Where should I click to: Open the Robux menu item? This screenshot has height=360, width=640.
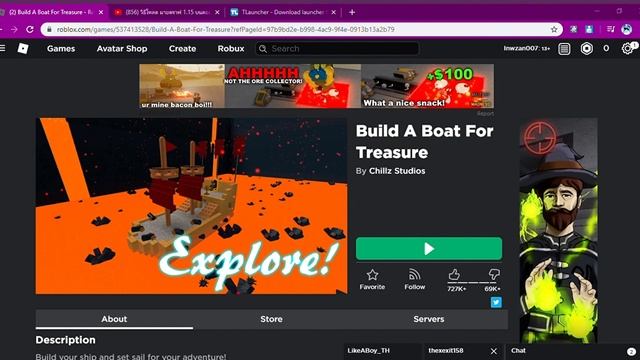[231, 49]
